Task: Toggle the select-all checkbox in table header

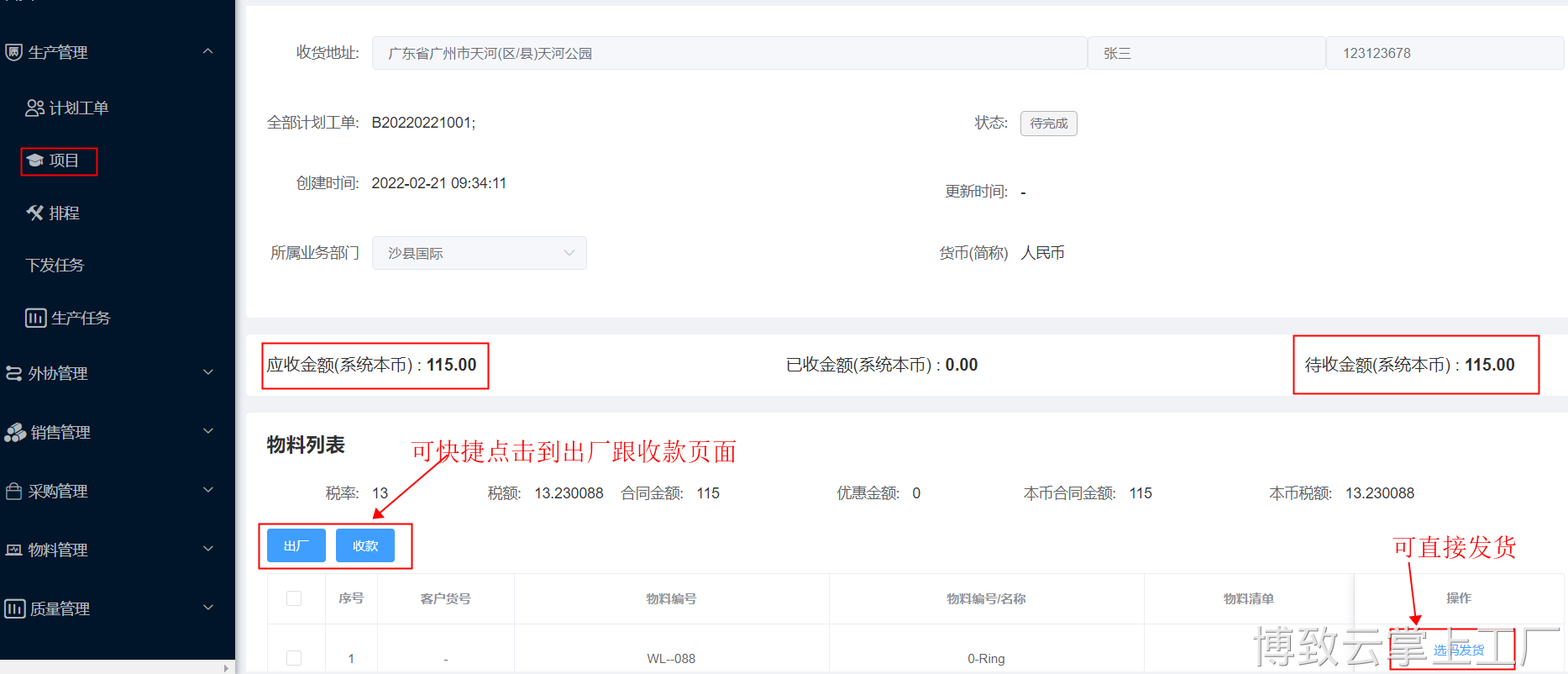Action: pyautogui.click(x=294, y=598)
